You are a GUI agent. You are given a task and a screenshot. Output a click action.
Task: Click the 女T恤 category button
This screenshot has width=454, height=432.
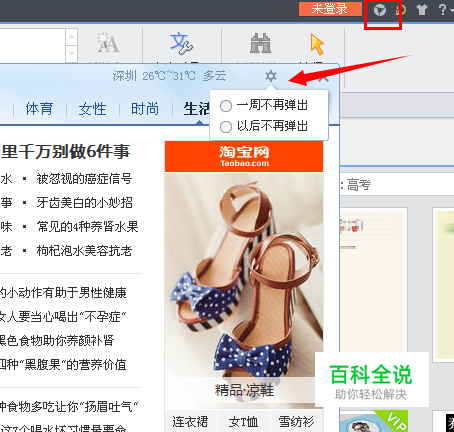point(243,422)
